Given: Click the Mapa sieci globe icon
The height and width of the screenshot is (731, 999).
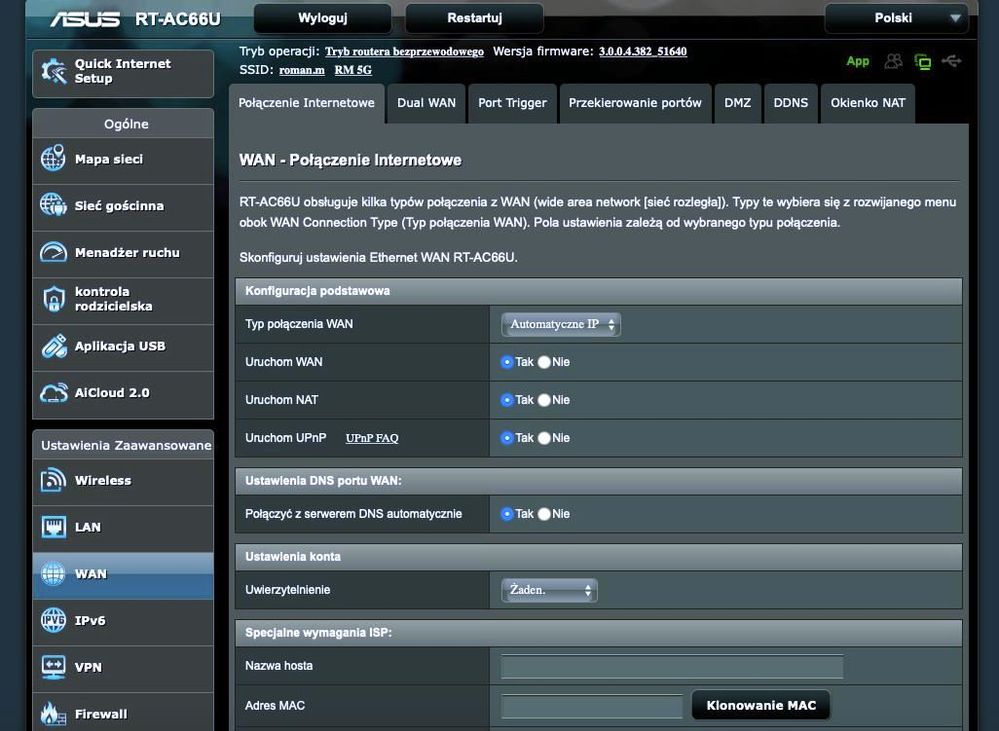Looking at the screenshot, I should 53,160.
